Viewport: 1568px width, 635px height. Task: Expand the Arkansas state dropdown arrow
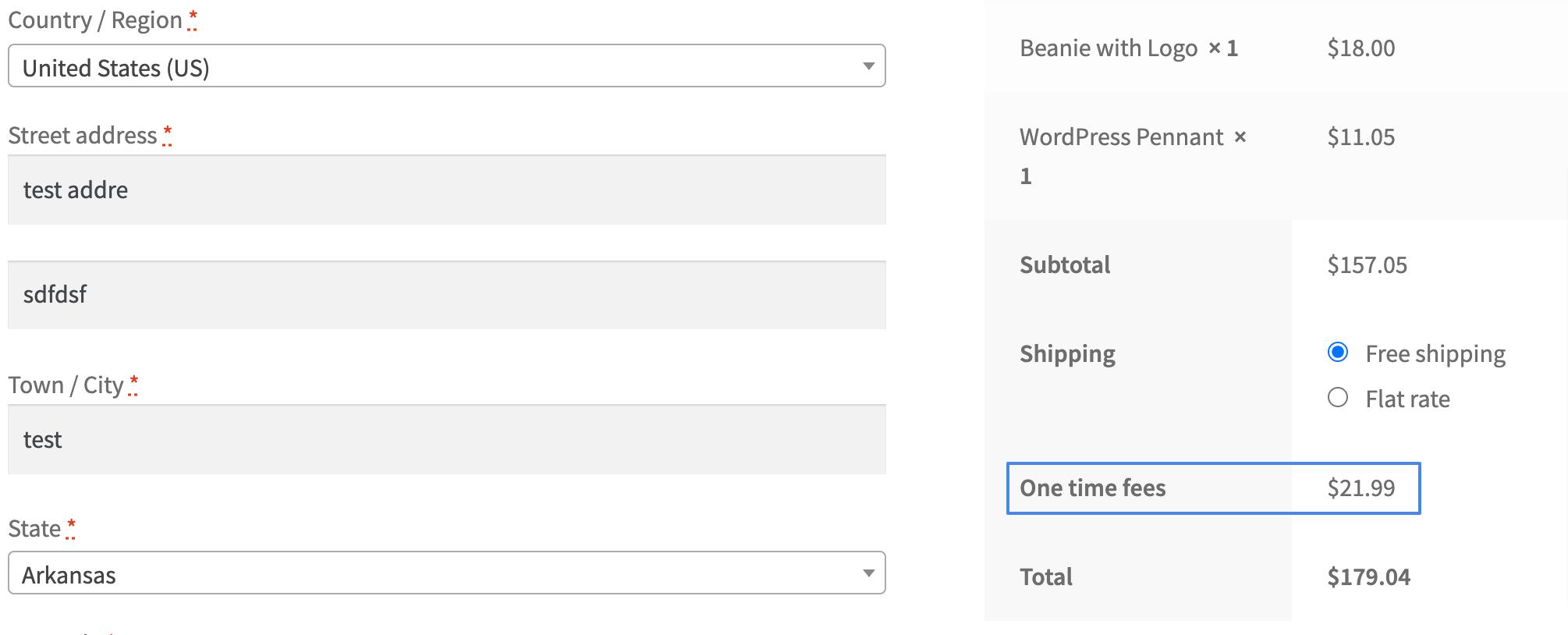point(867,573)
